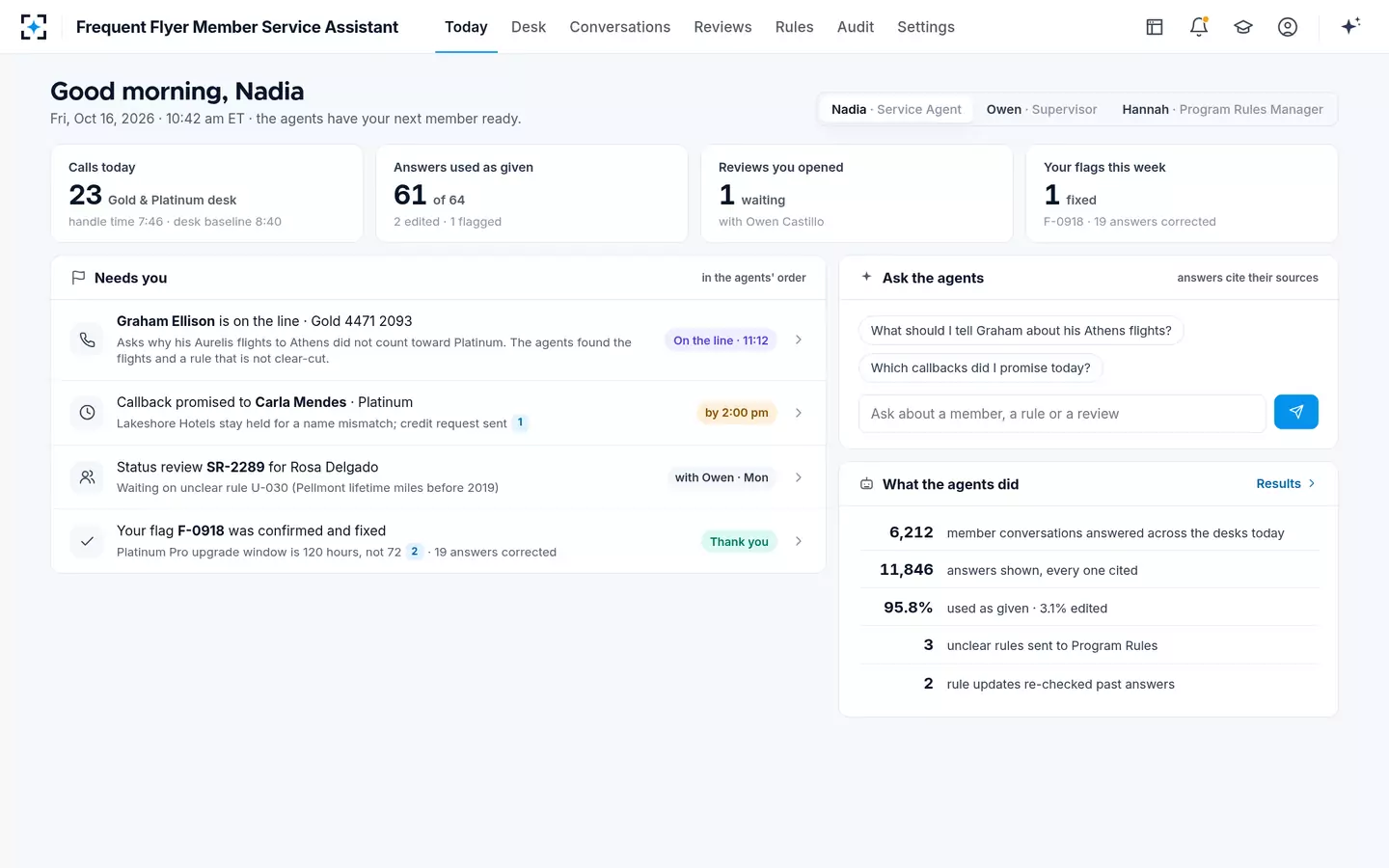Select the Today tab
1389x868 pixels.
tap(466, 27)
